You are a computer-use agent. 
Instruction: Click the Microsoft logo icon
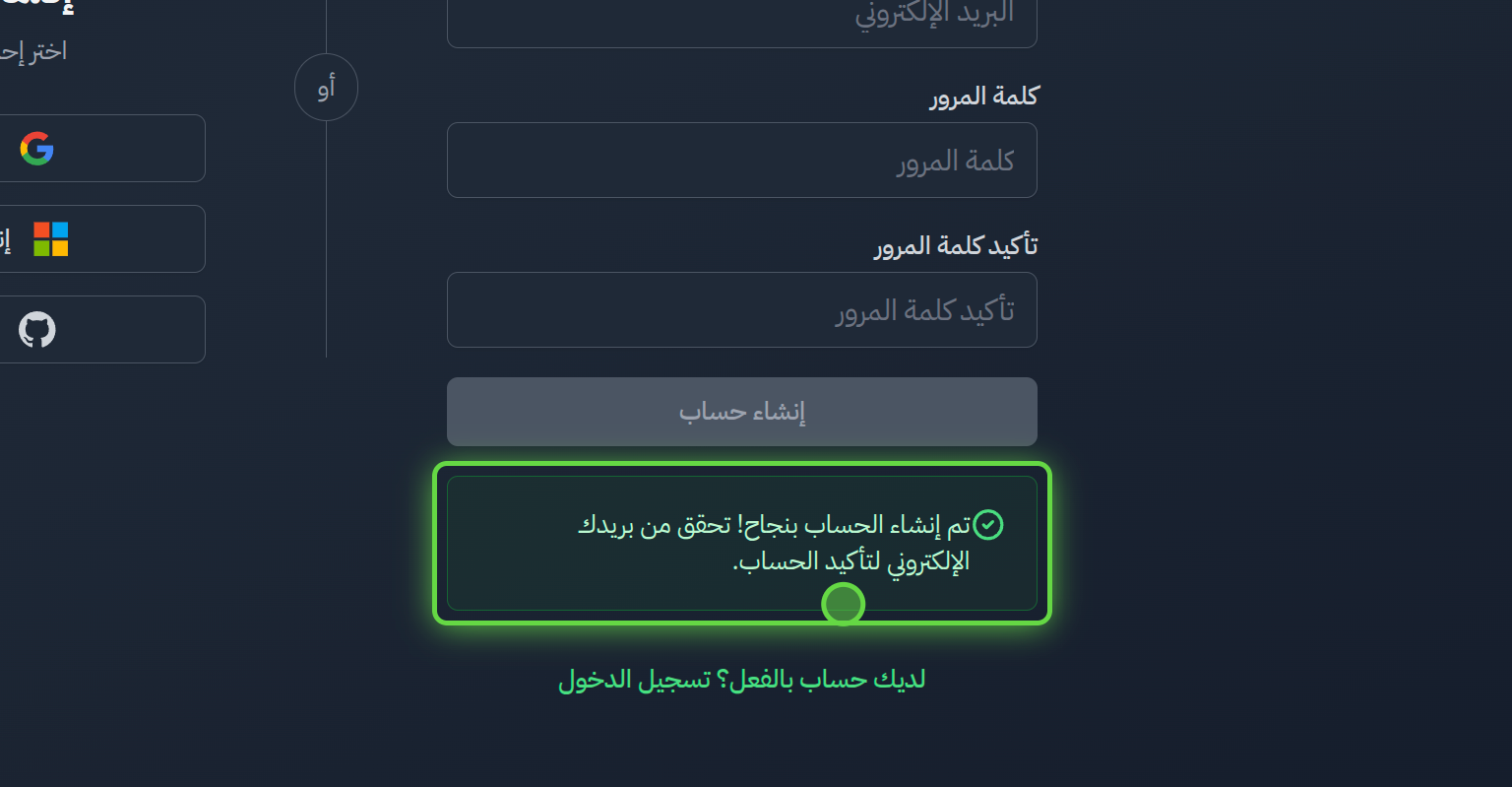click(51, 238)
